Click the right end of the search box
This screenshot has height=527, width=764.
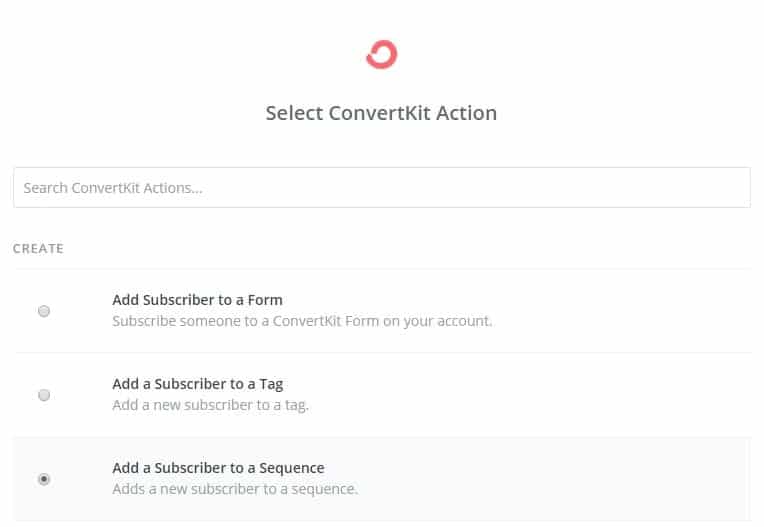(x=731, y=188)
